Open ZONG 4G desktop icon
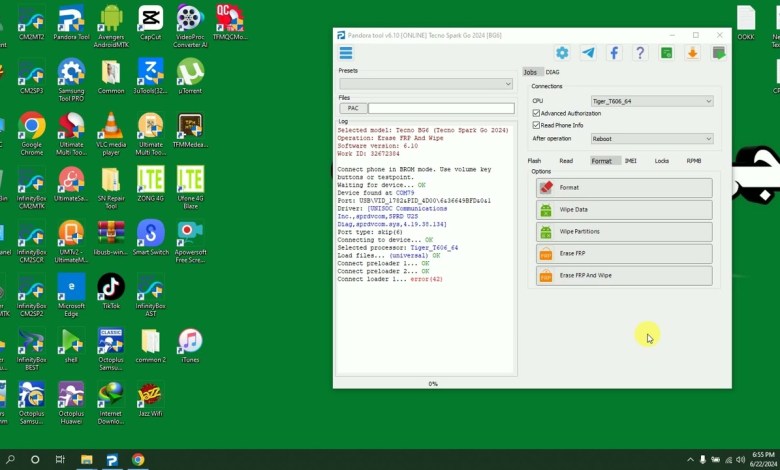 tap(150, 184)
